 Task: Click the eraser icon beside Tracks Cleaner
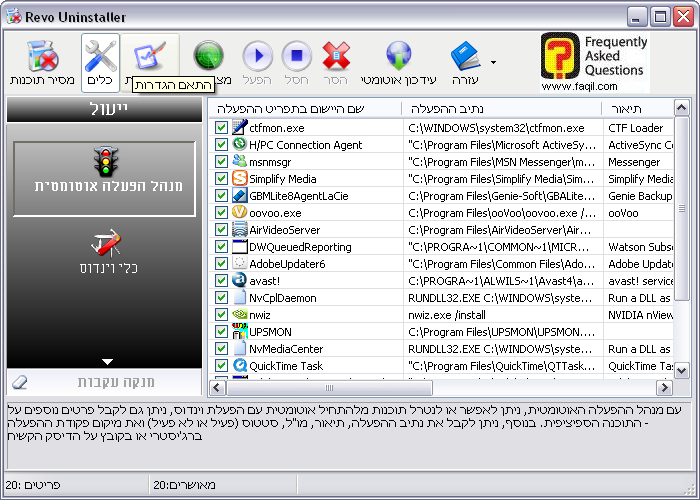click(x=20, y=382)
